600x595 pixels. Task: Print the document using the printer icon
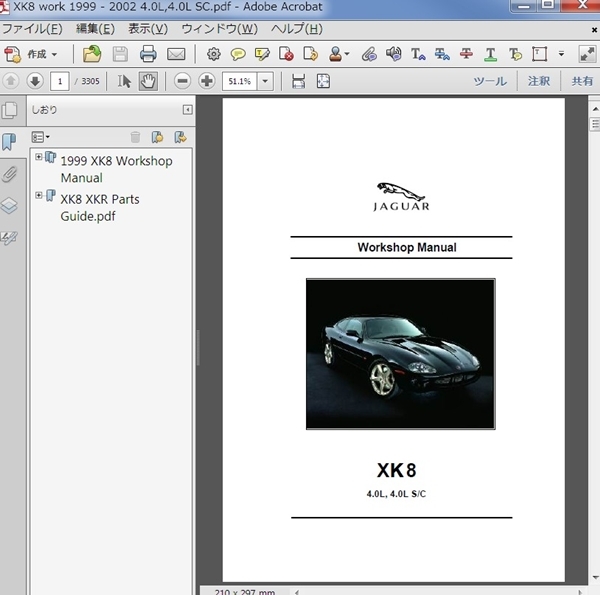148,54
